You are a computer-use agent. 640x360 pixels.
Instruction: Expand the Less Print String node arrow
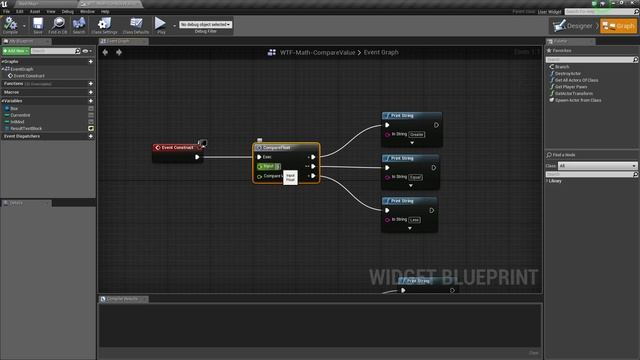pyautogui.click(x=410, y=229)
